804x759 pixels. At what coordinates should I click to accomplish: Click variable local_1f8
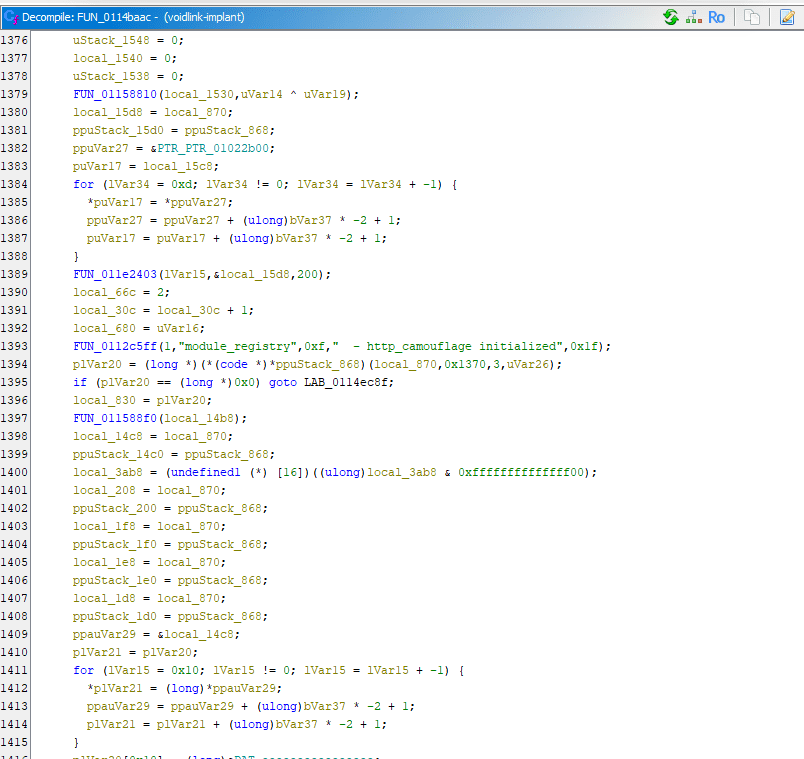point(104,526)
